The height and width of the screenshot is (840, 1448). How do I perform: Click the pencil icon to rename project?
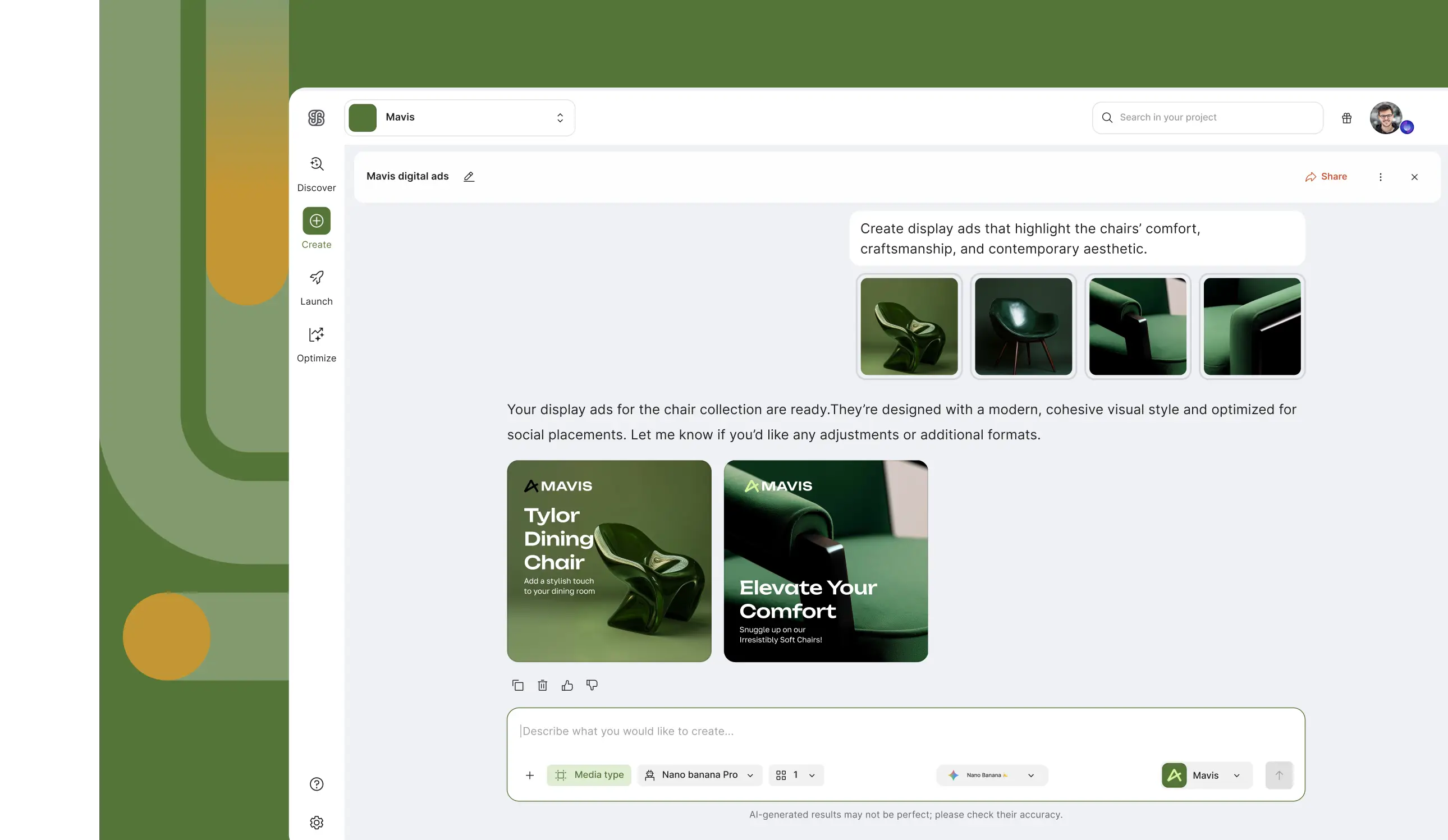click(469, 177)
